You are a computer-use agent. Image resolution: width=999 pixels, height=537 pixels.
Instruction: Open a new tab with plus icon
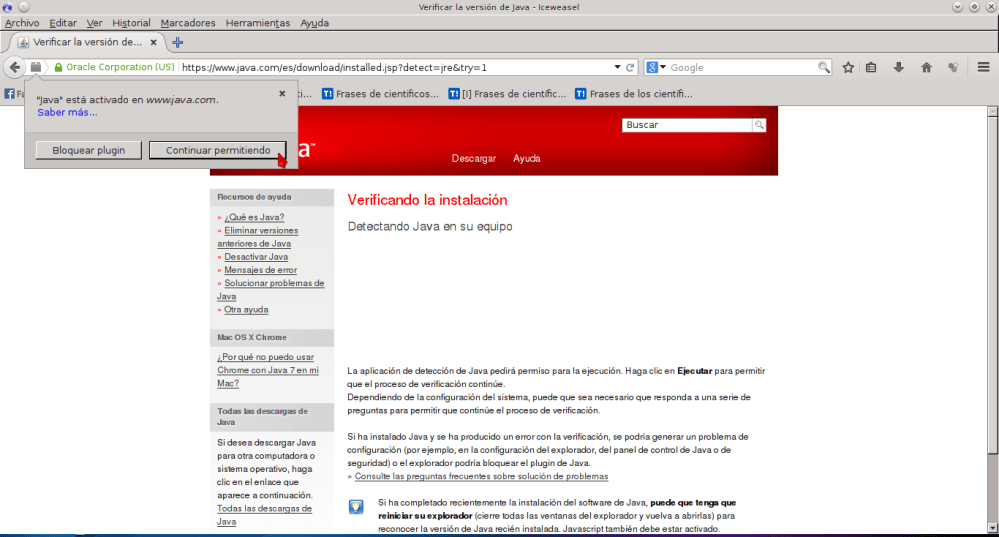(x=178, y=43)
